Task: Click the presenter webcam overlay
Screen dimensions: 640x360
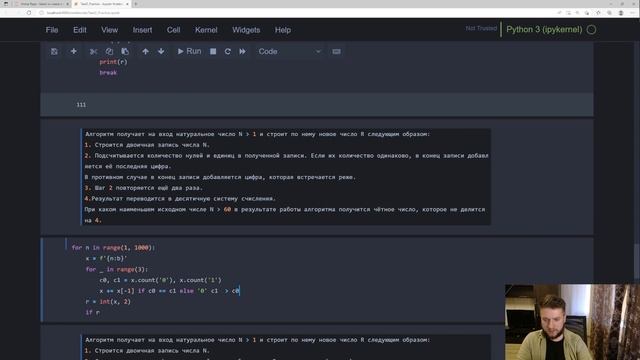Action: click(572, 322)
